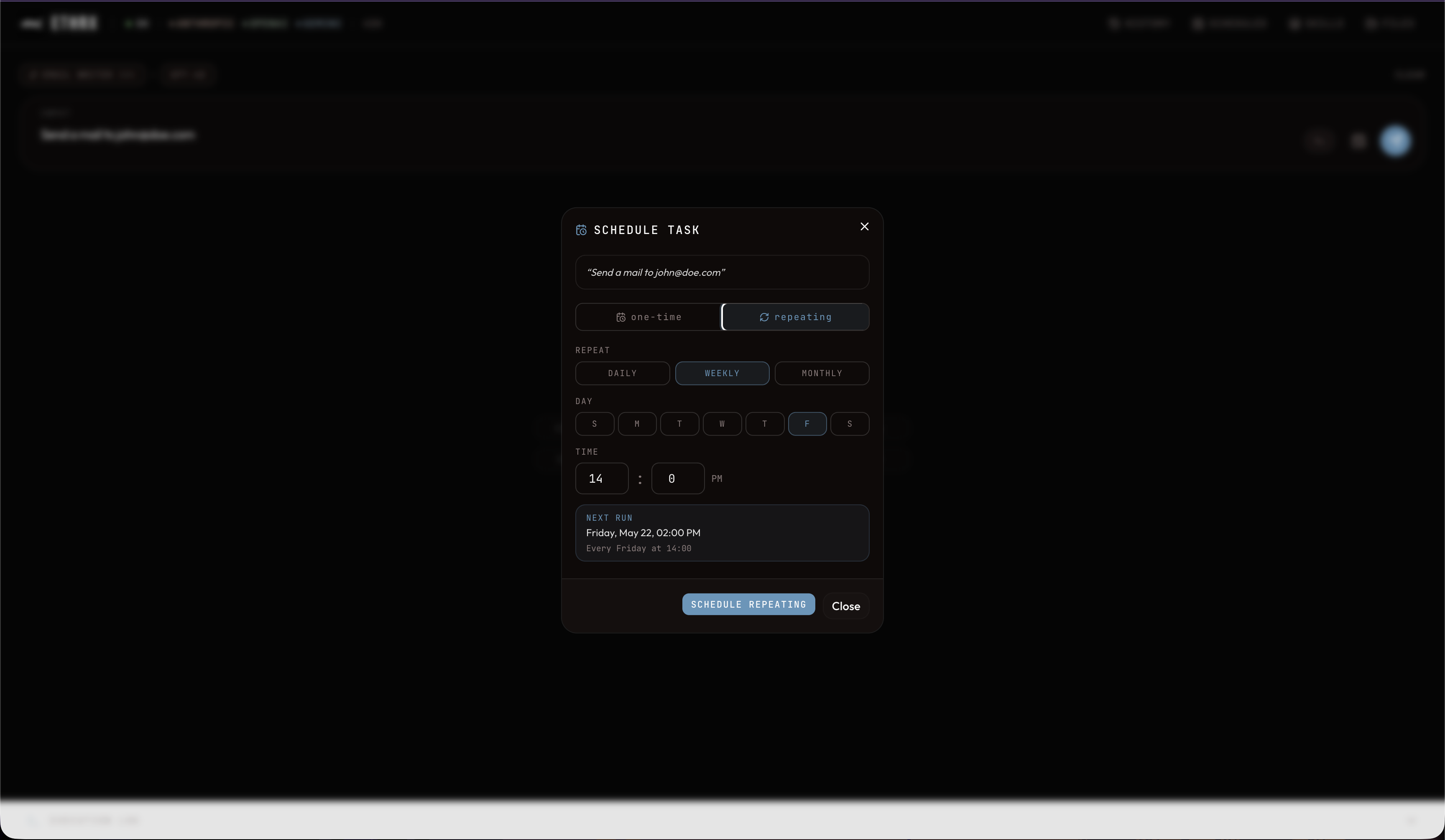Screen dimensions: 1445x840
Task: Toggle the Saturday day button
Action: click(x=849, y=424)
